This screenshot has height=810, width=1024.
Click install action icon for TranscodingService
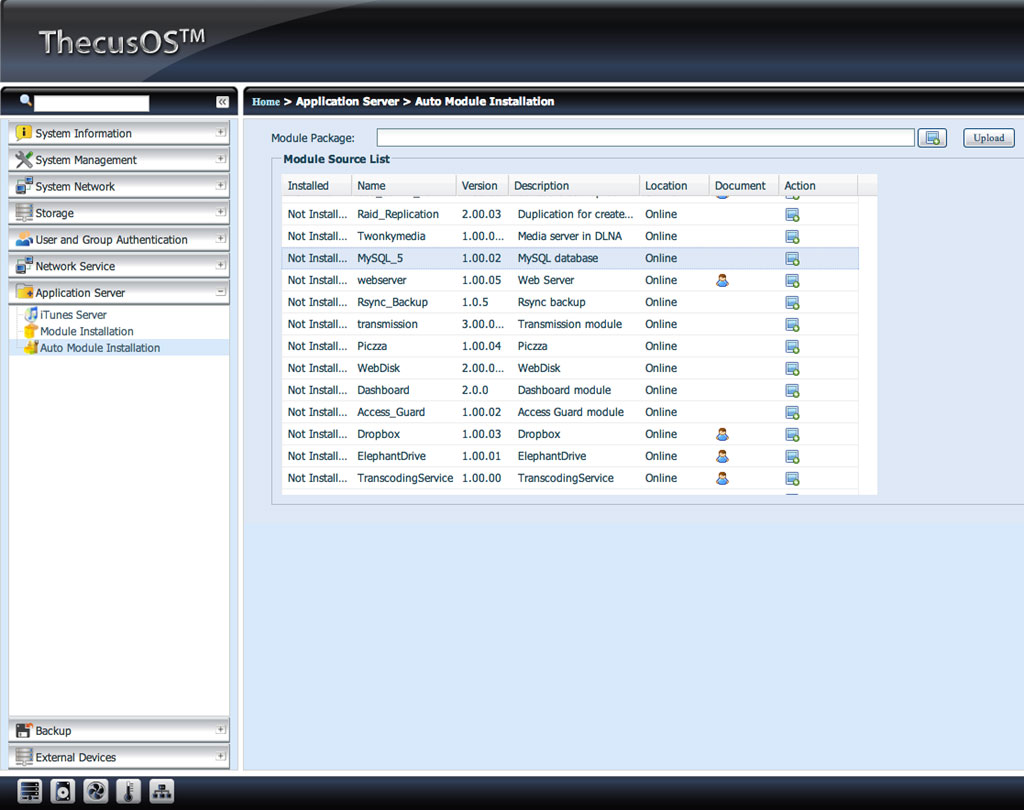pyautogui.click(x=792, y=479)
